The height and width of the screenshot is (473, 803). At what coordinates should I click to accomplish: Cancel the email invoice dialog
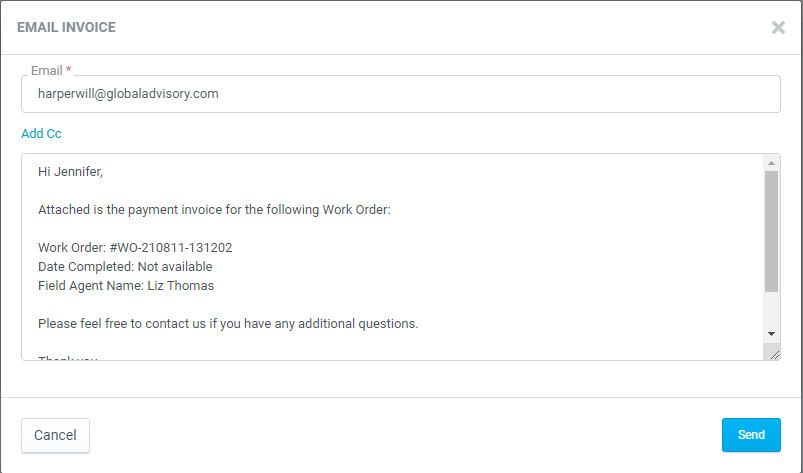coord(55,436)
